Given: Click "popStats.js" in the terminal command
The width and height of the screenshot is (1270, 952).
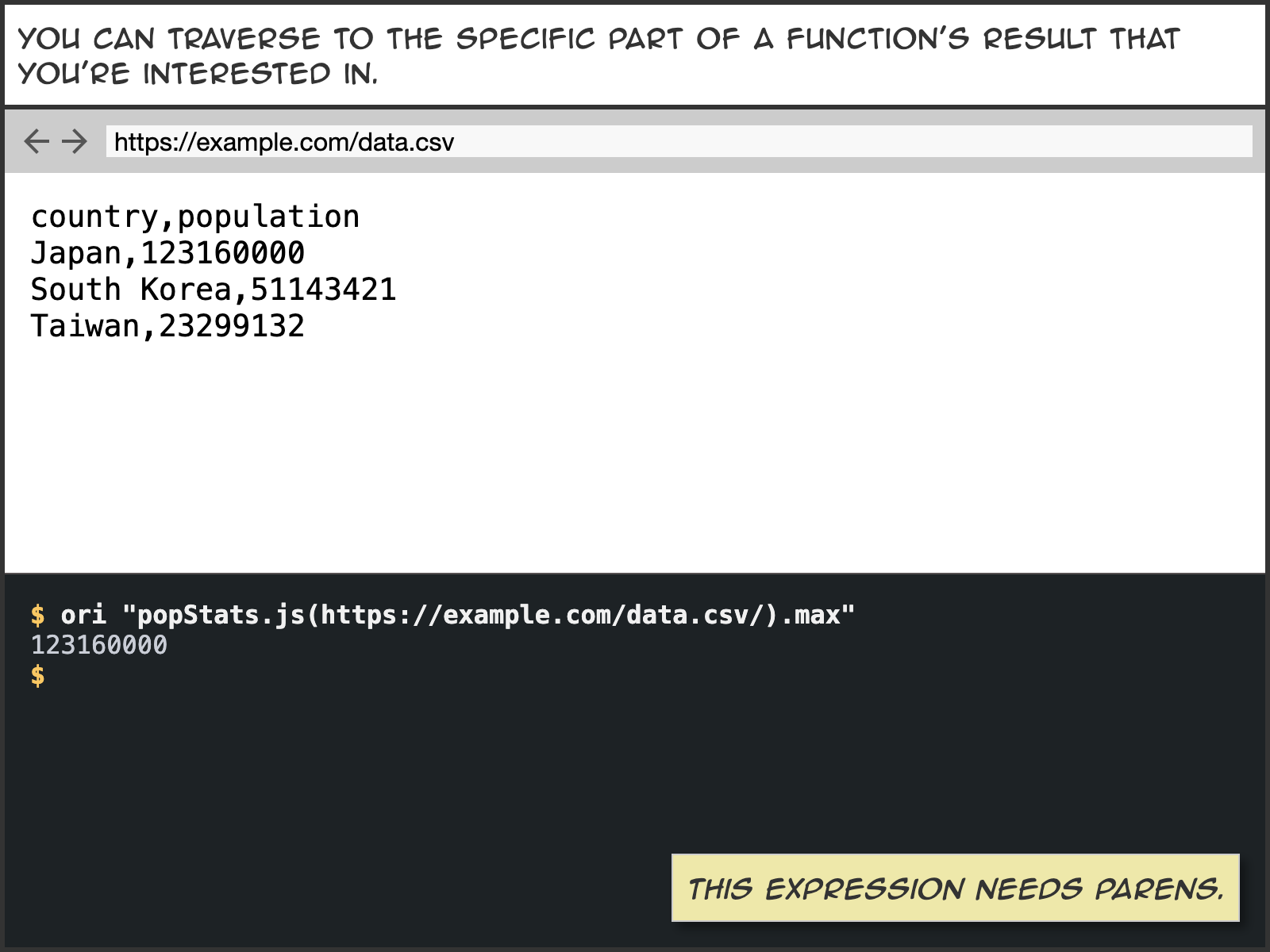Looking at the screenshot, I should [221, 615].
